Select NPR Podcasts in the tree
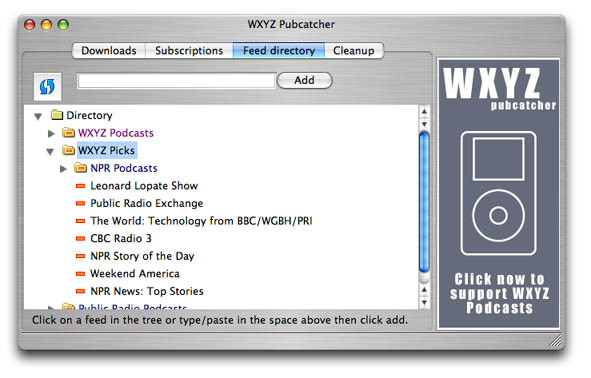This screenshot has height=378, width=591. tap(124, 168)
